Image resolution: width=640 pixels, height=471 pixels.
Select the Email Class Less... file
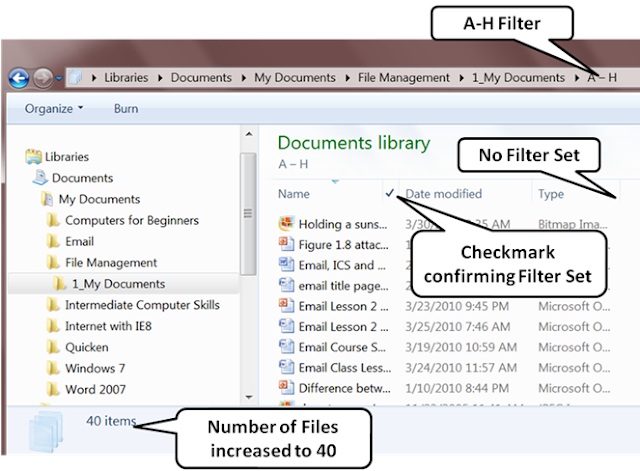pos(345,368)
